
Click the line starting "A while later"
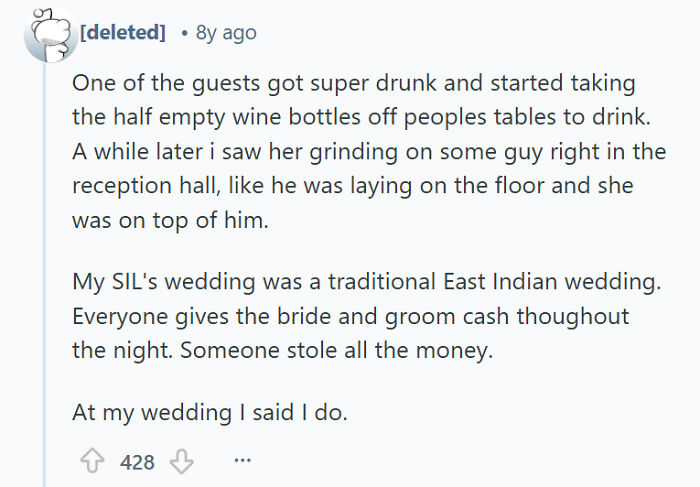pyautogui.click(x=368, y=152)
